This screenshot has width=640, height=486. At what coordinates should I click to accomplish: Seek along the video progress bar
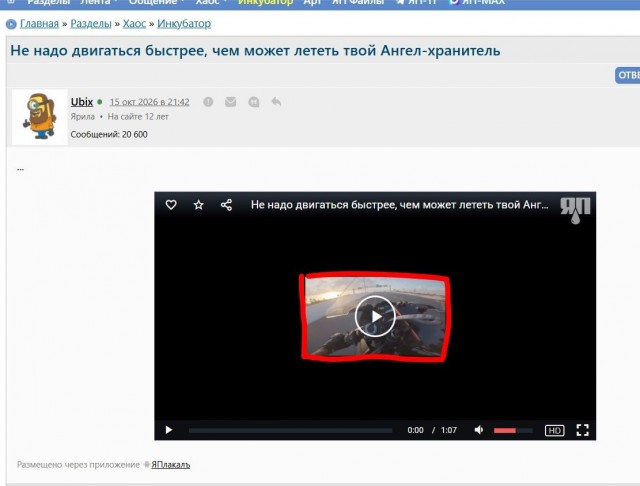(290, 430)
